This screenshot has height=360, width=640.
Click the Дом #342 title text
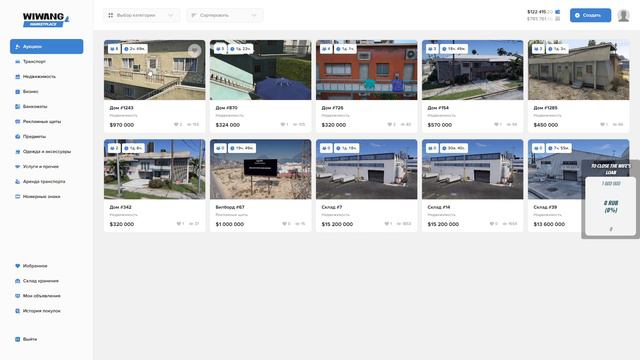point(120,207)
